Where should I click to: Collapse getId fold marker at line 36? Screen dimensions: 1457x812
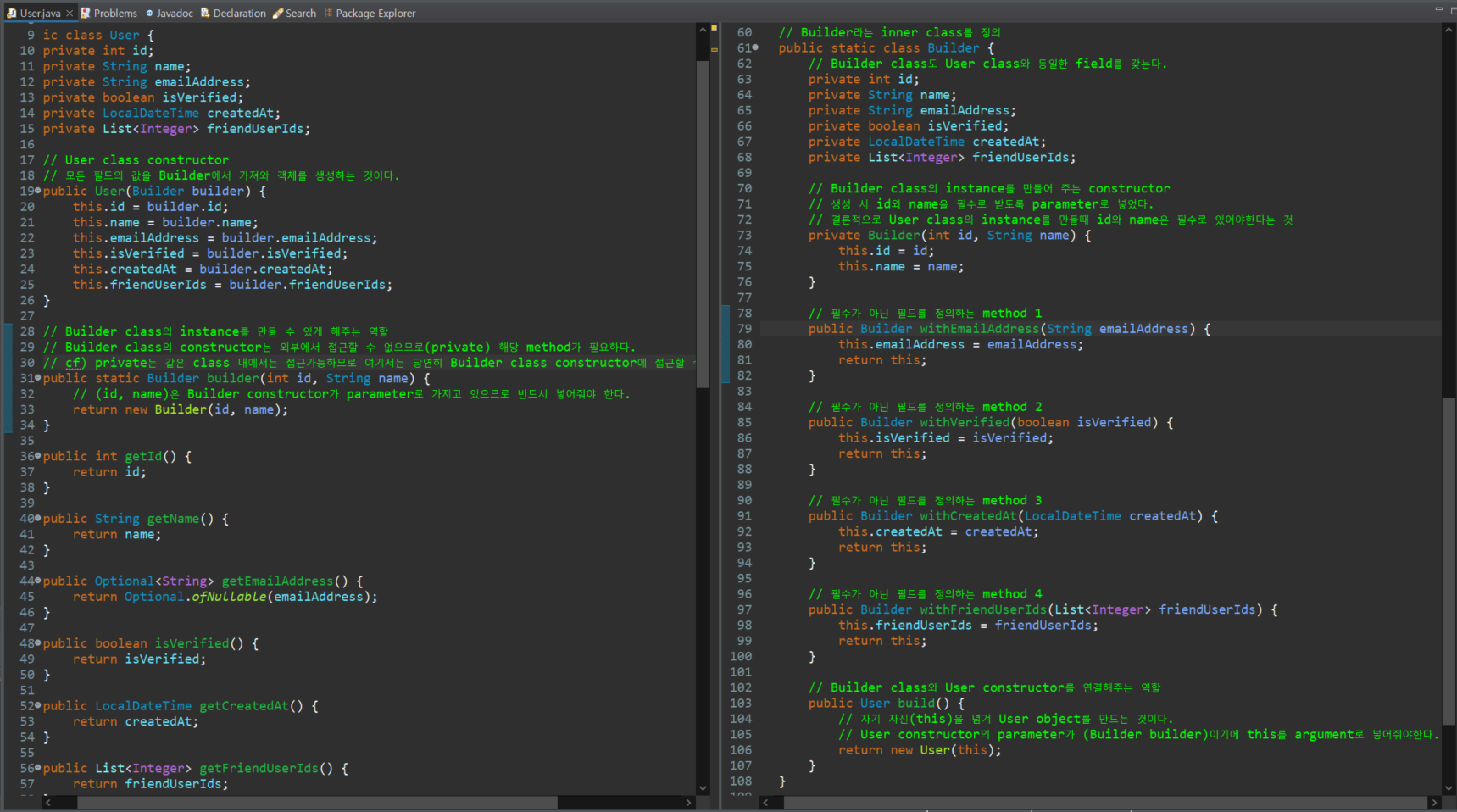(38, 456)
